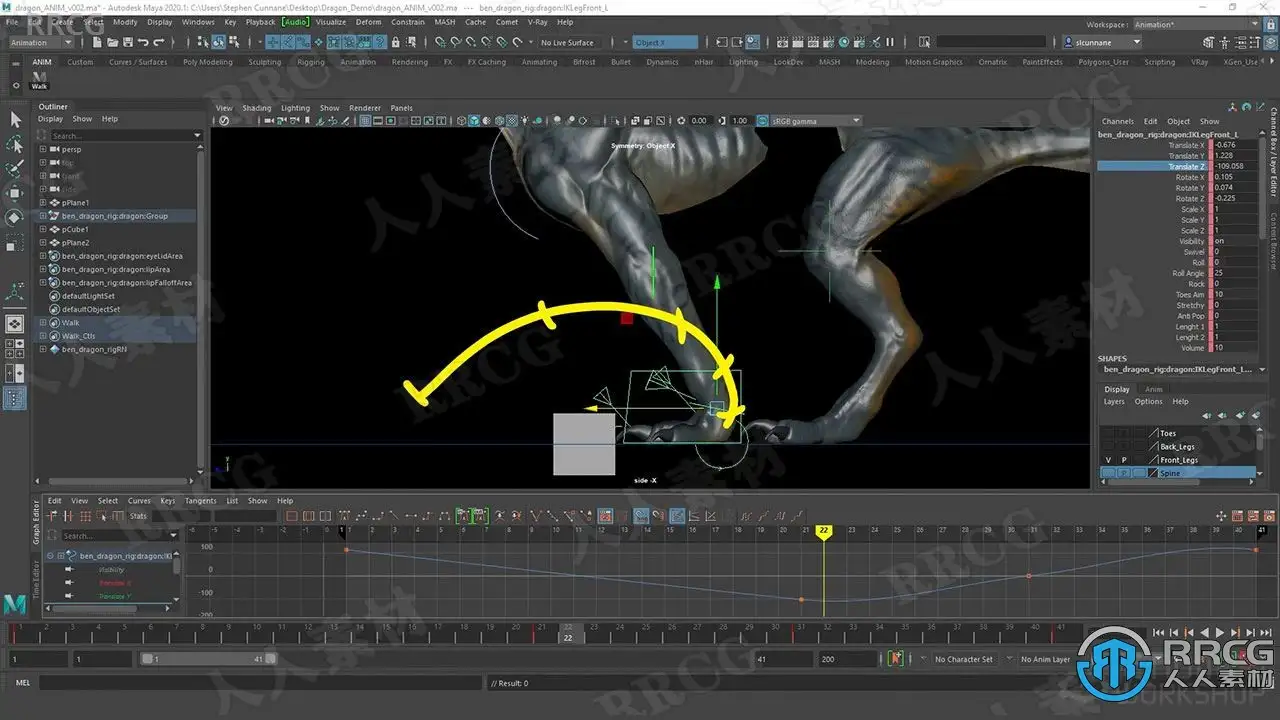Open the Deform menu
Image resolution: width=1280 pixels, height=720 pixels.
pos(368,22)
